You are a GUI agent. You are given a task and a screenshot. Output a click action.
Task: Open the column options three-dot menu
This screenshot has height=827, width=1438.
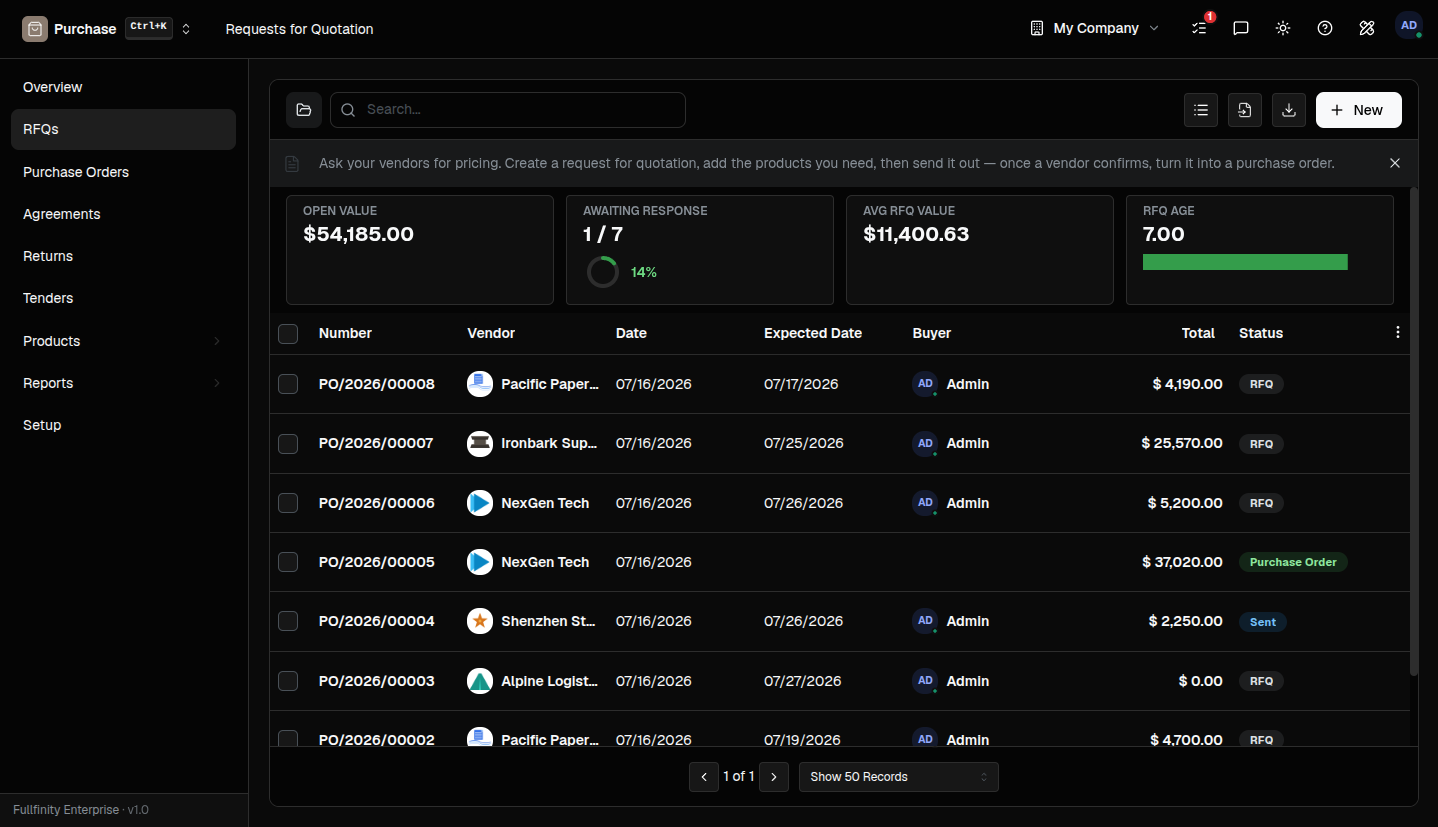[x=1398, y=333]
